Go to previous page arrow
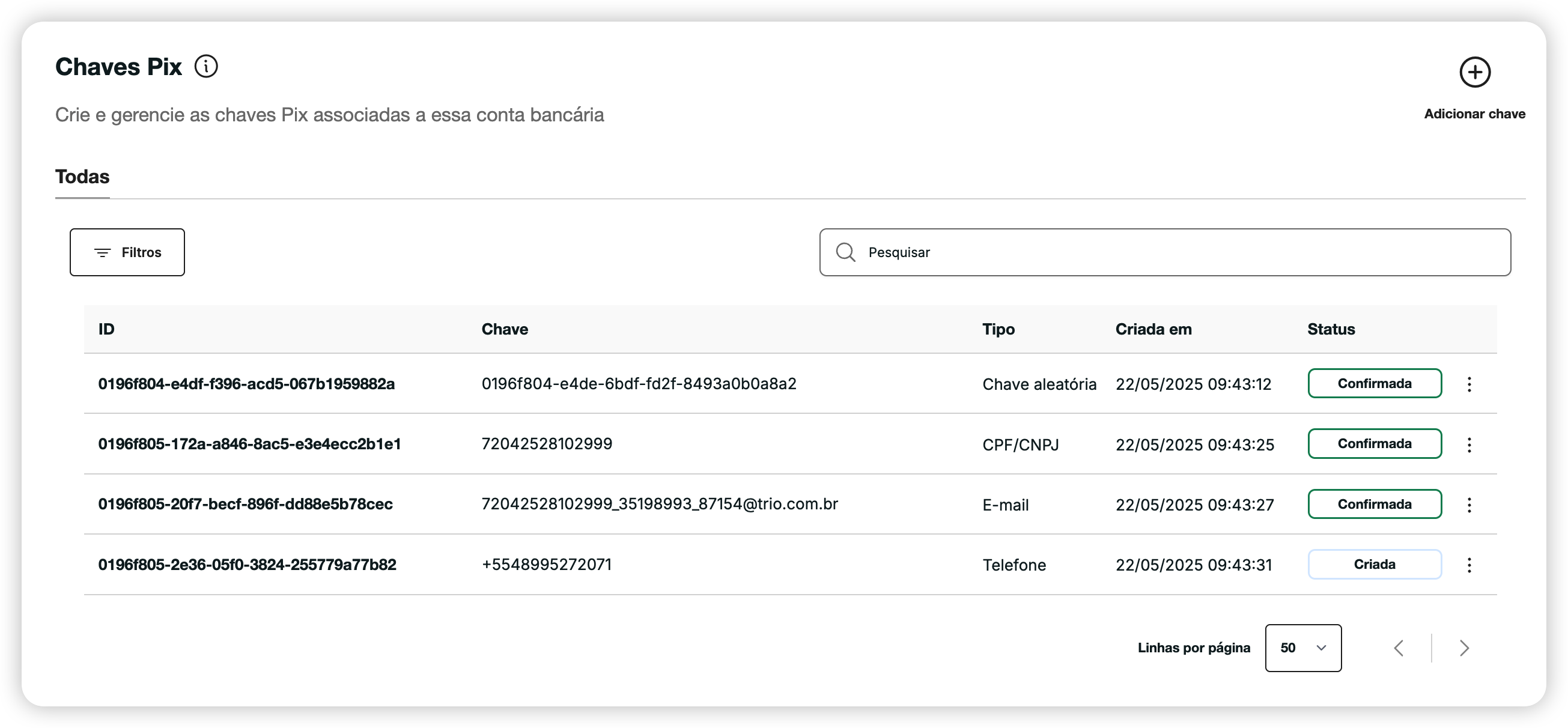Viewport: 1568px width, 728px height. click(1399, 648)
